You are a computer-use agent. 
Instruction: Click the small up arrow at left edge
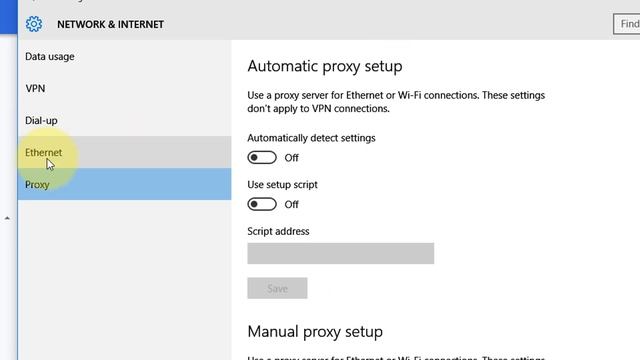(x=7, y=218)
